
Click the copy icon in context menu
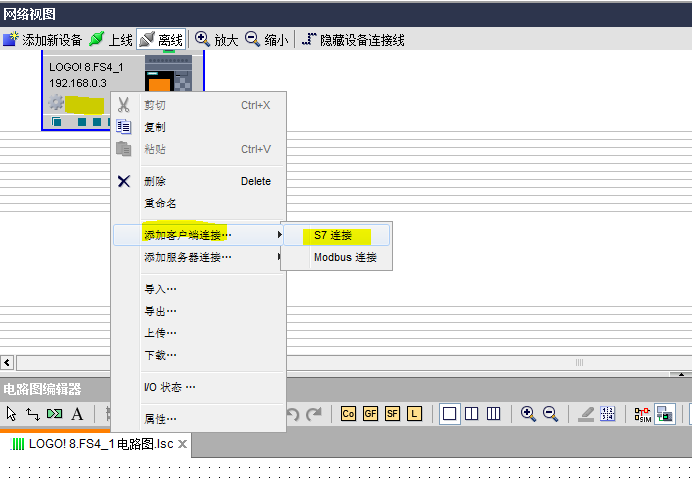click(124, 127)
